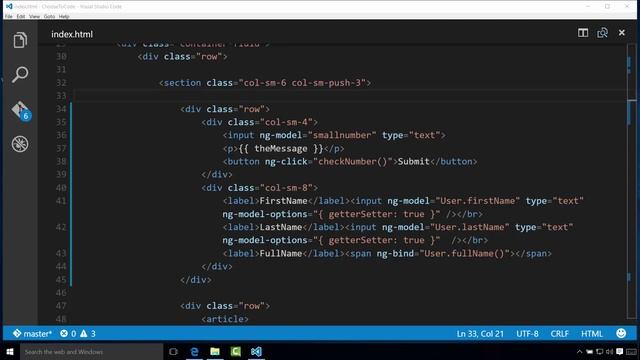Change the UTF-8 file encoding
The image size is (640, 360).
(x=527, y=333)
